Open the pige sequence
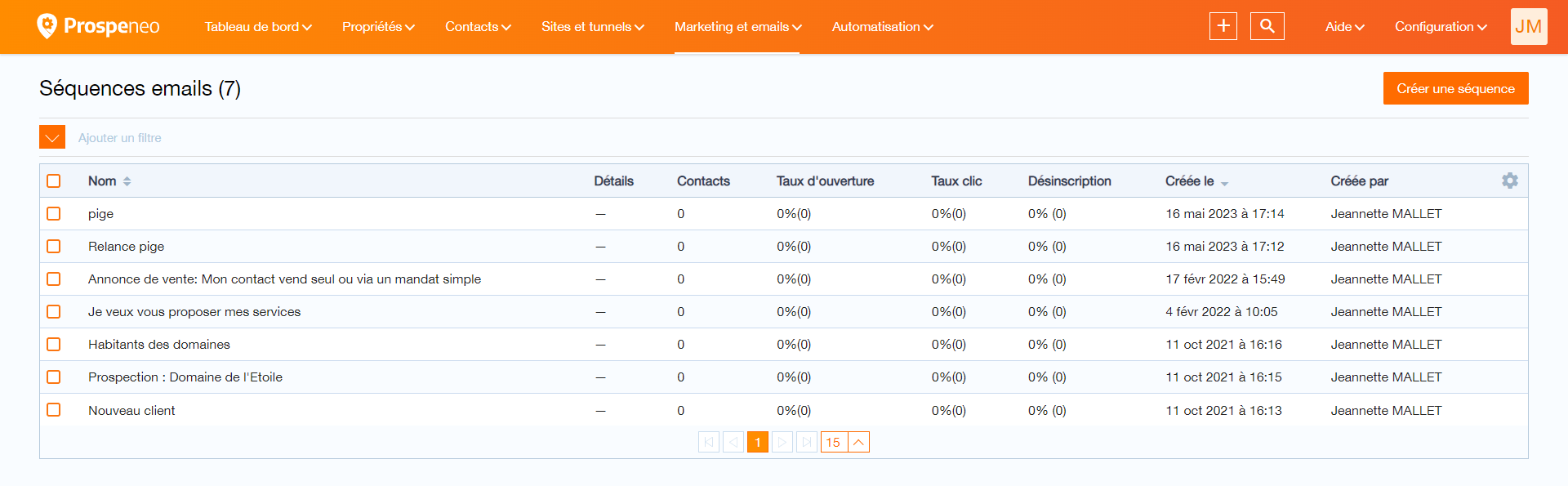1568x486 pixels. point(100,214)
